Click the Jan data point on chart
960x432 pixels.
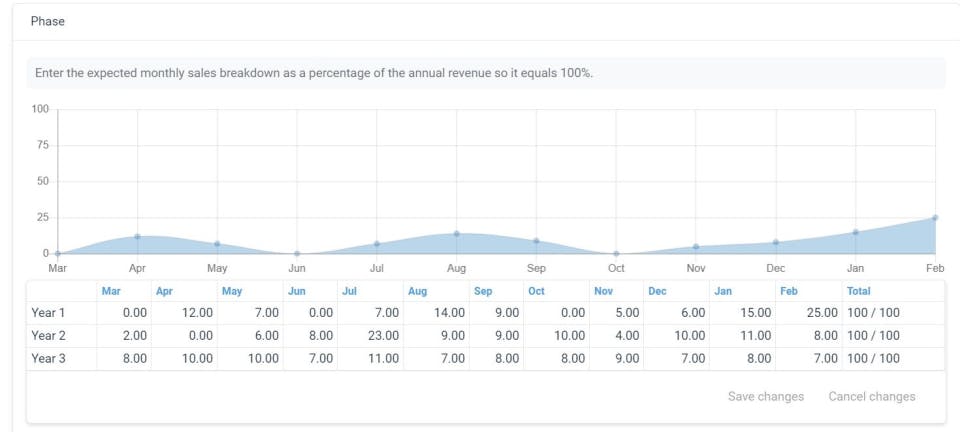pyautogui.click(x=855, y=232)
